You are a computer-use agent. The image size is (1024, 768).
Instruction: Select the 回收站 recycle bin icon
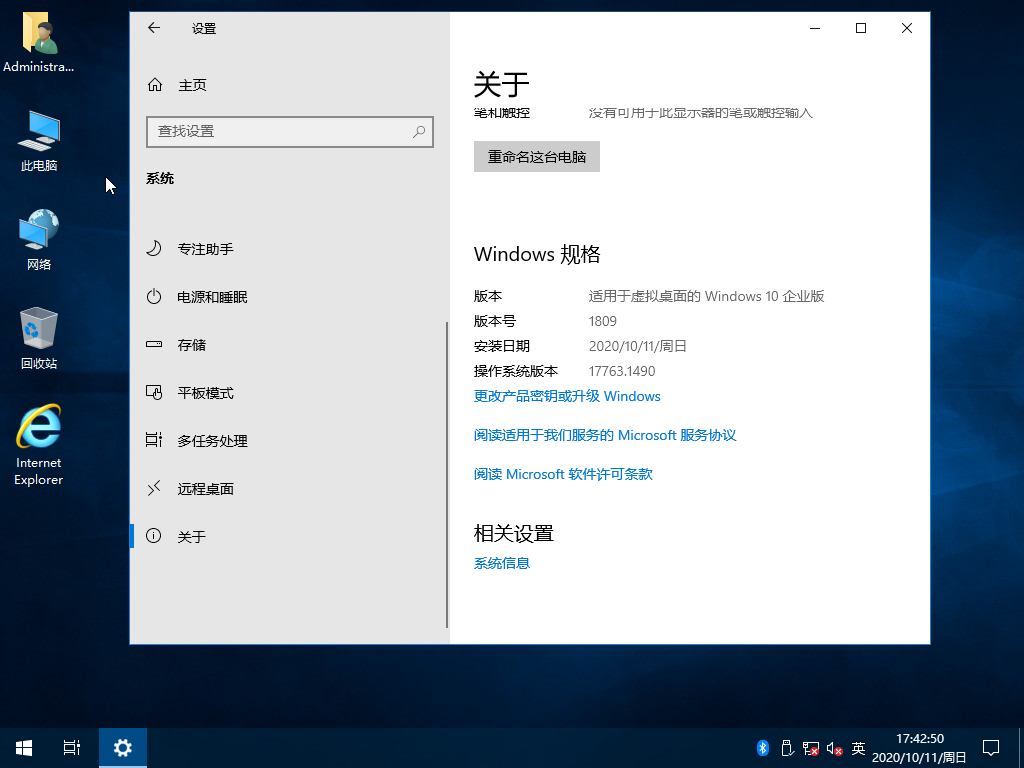coord(39,338)
